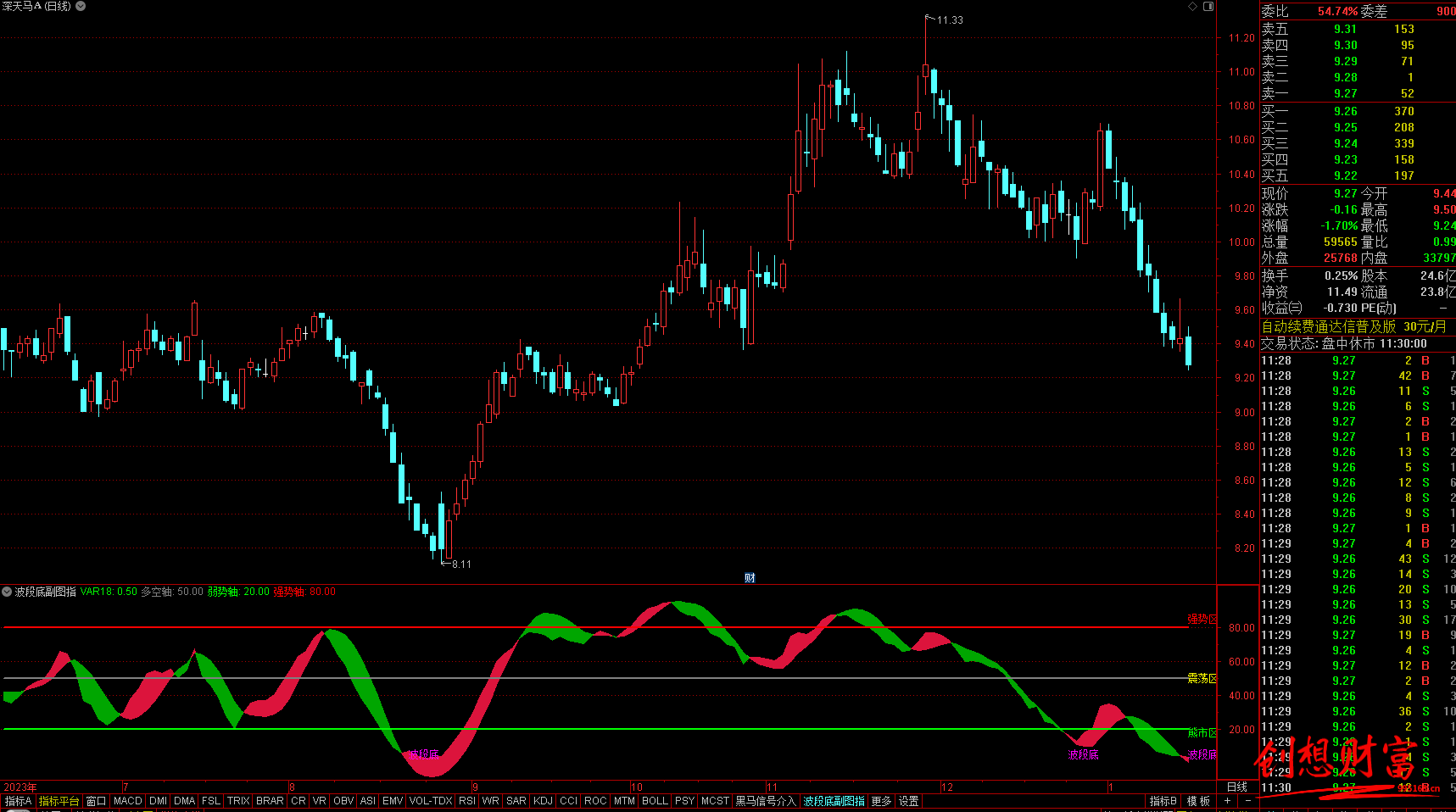The image size is (1456, 812).
Task: Toggle the side panel layout icon
Action: tap(1208, 6)
